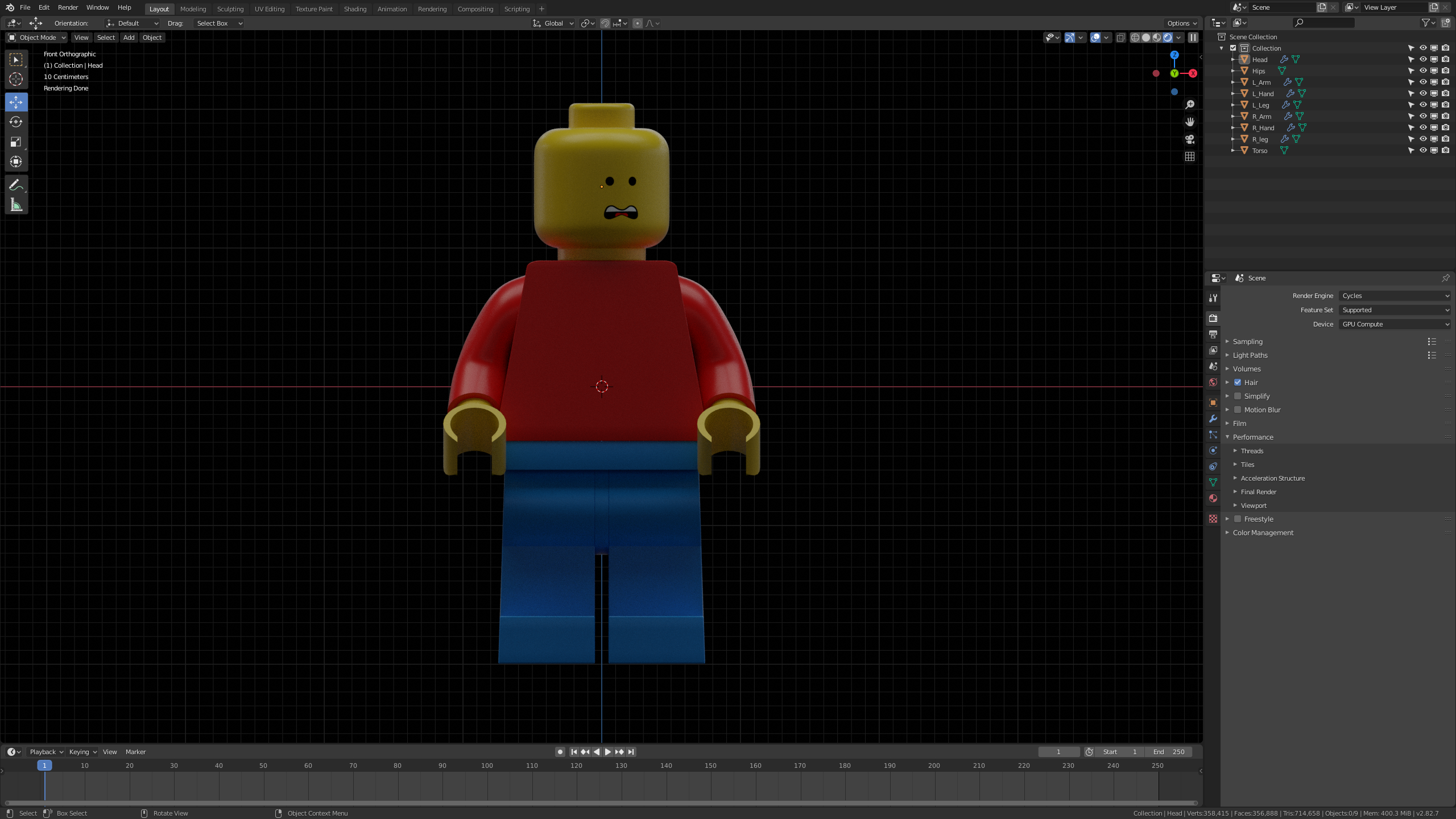Select the Annotate tool

16,184
